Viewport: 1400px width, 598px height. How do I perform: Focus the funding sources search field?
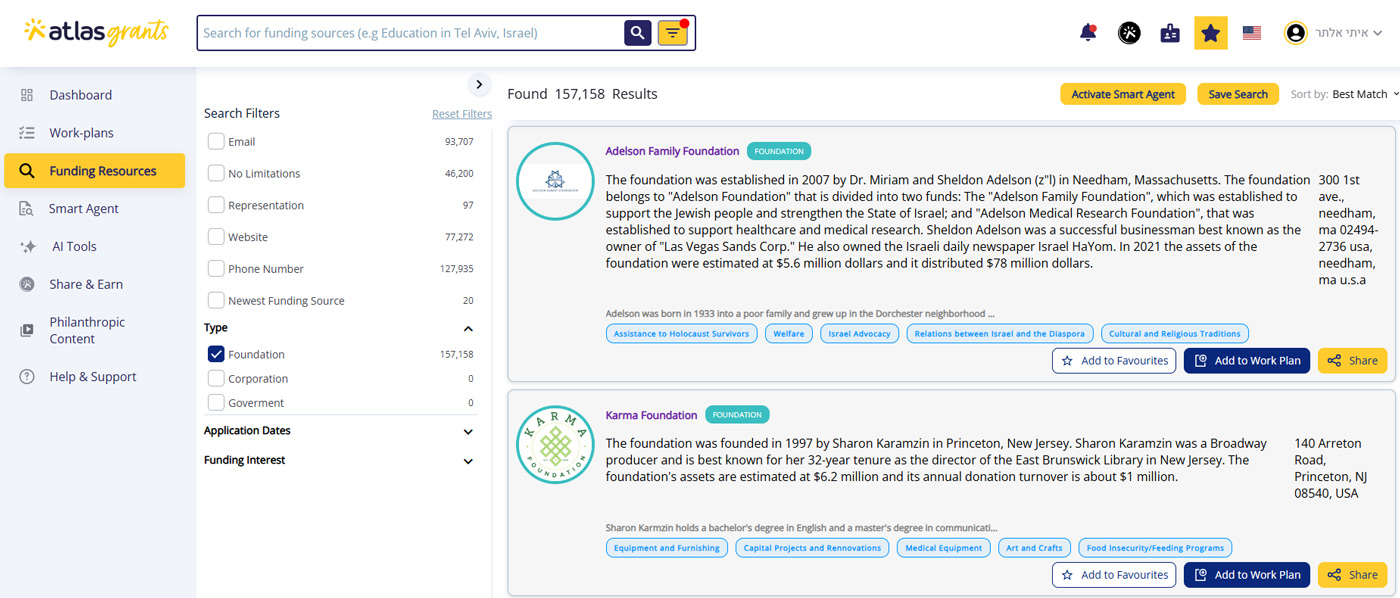[411, 33]
